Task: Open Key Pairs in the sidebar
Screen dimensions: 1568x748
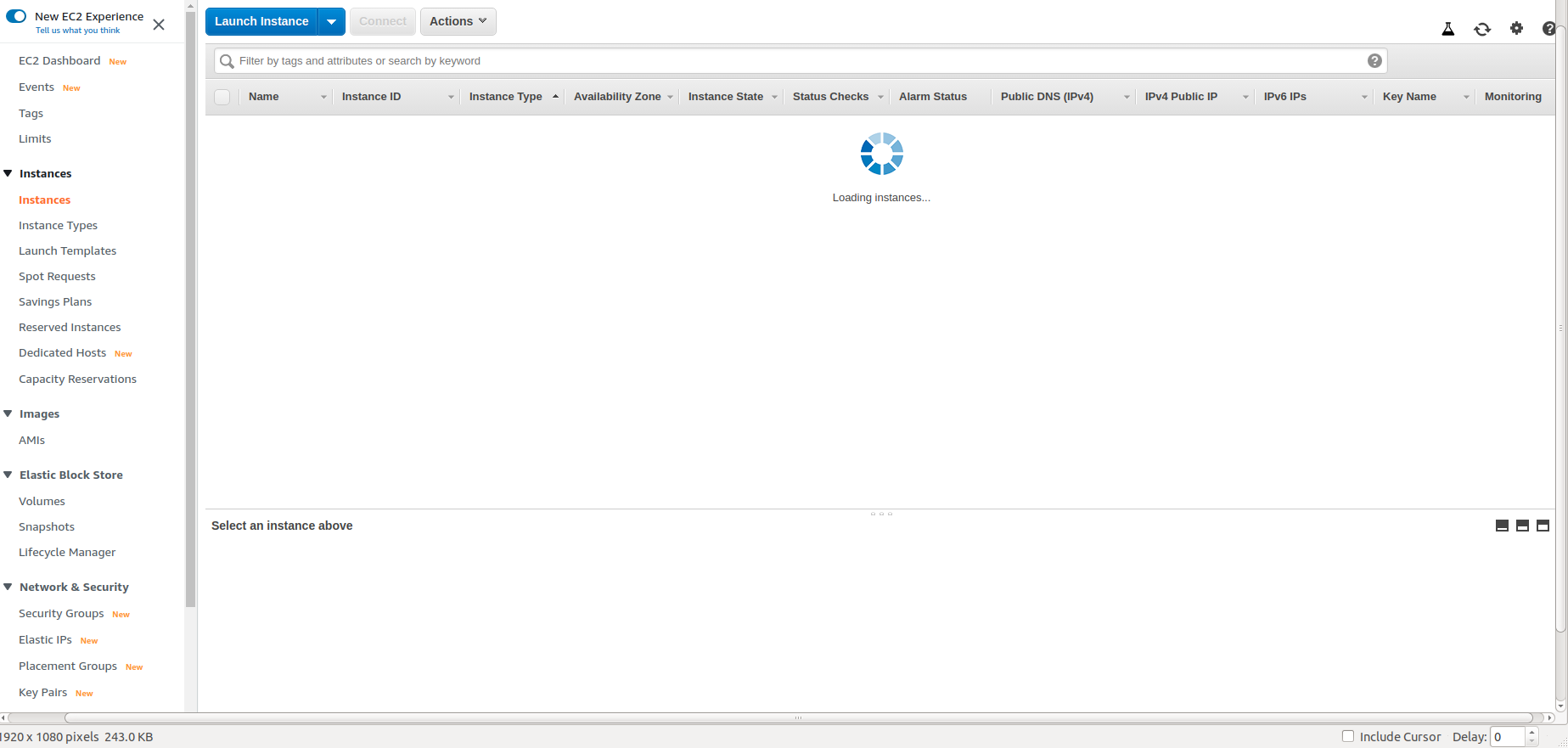Action: point(42,693)
